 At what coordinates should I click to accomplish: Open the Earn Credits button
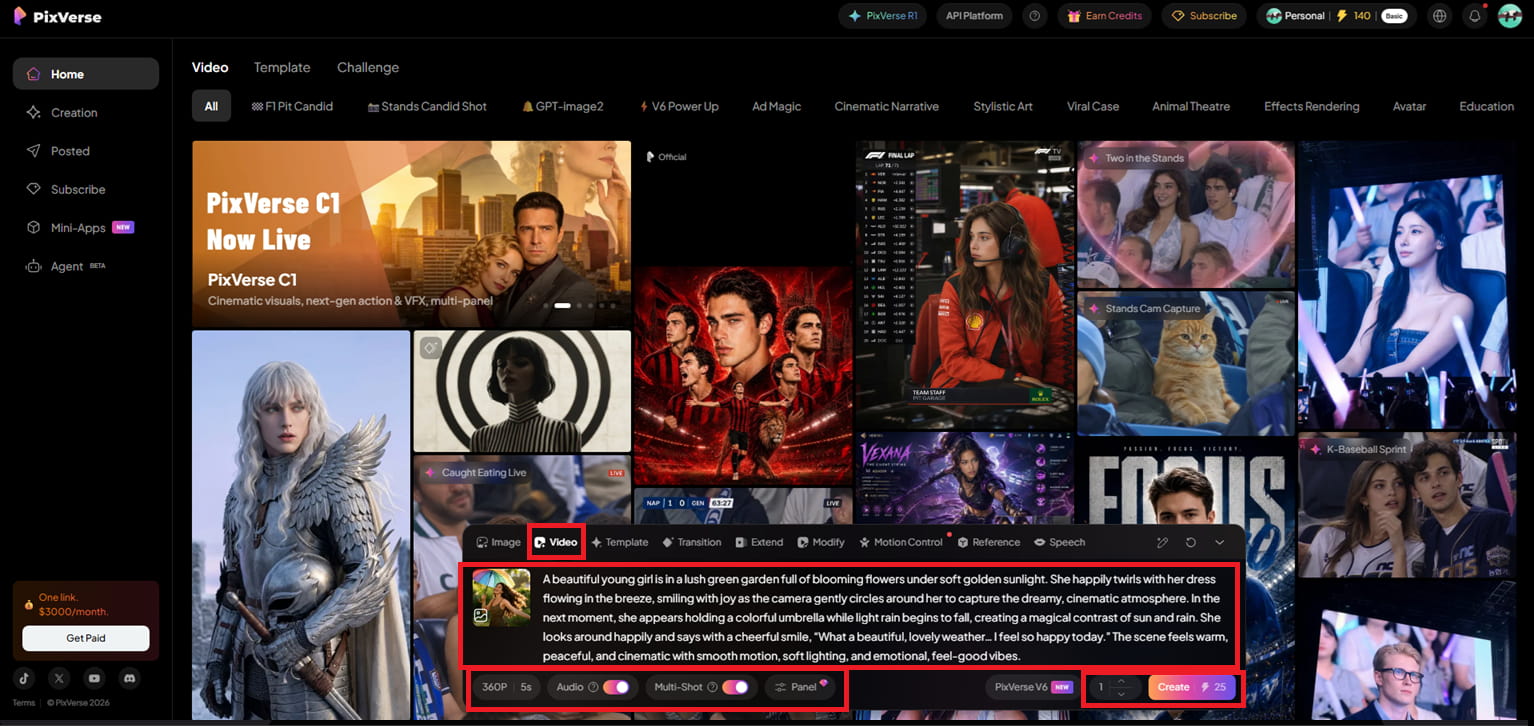(1105, 16)
